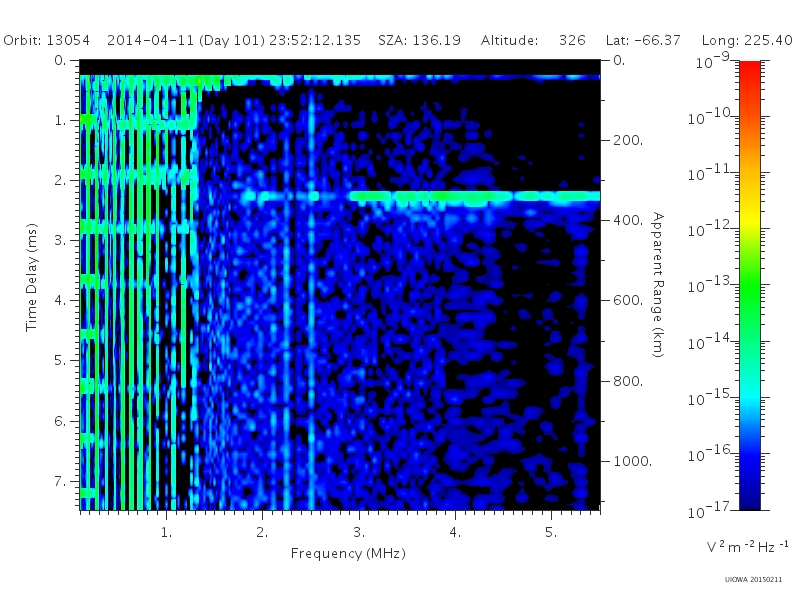This screenshot has height=600, width=800.
Task: Click the '0.' tick on the apparent range axis
Action: (x=619, y=60)
